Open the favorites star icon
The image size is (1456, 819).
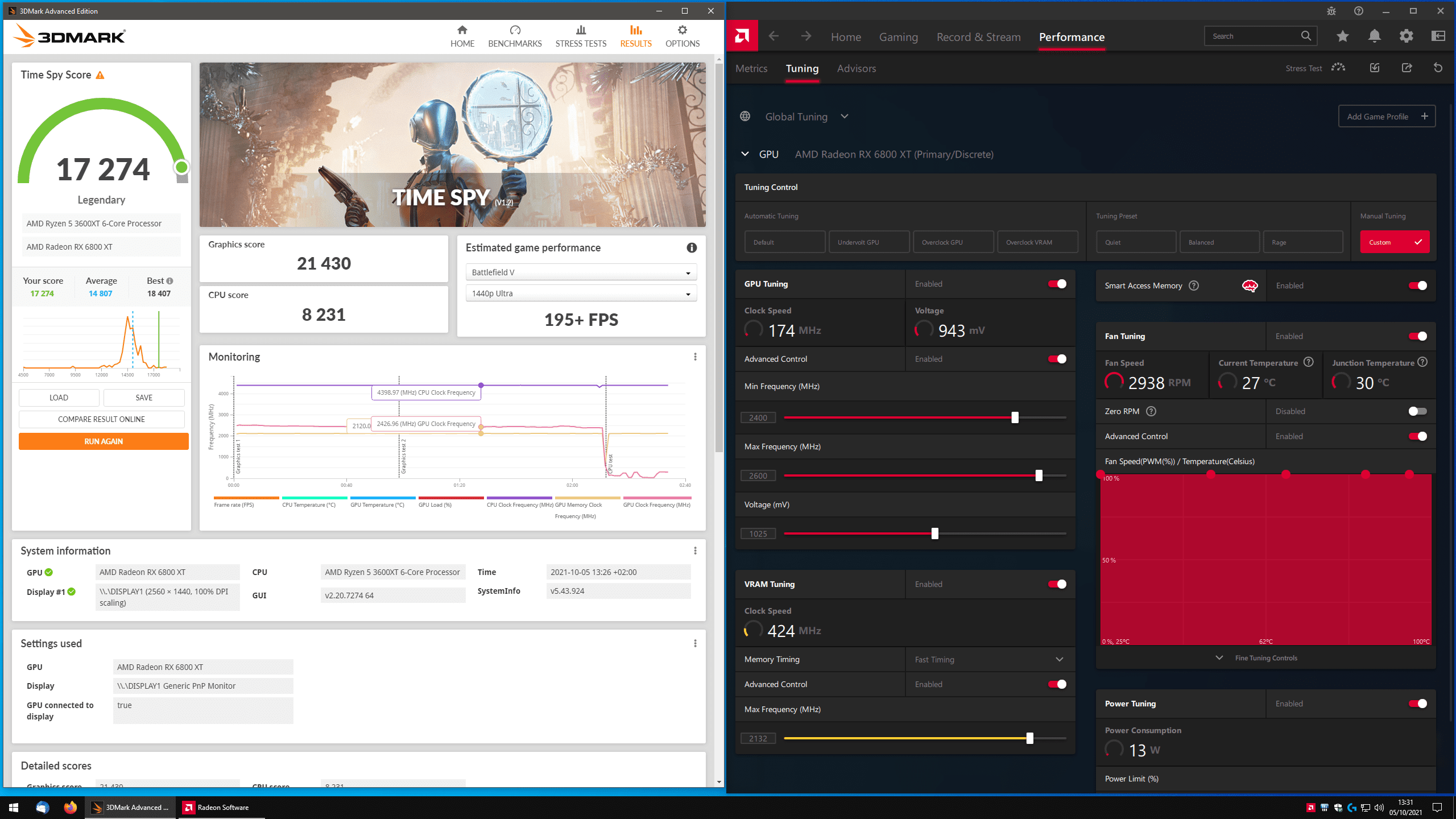click(1343, 36)
